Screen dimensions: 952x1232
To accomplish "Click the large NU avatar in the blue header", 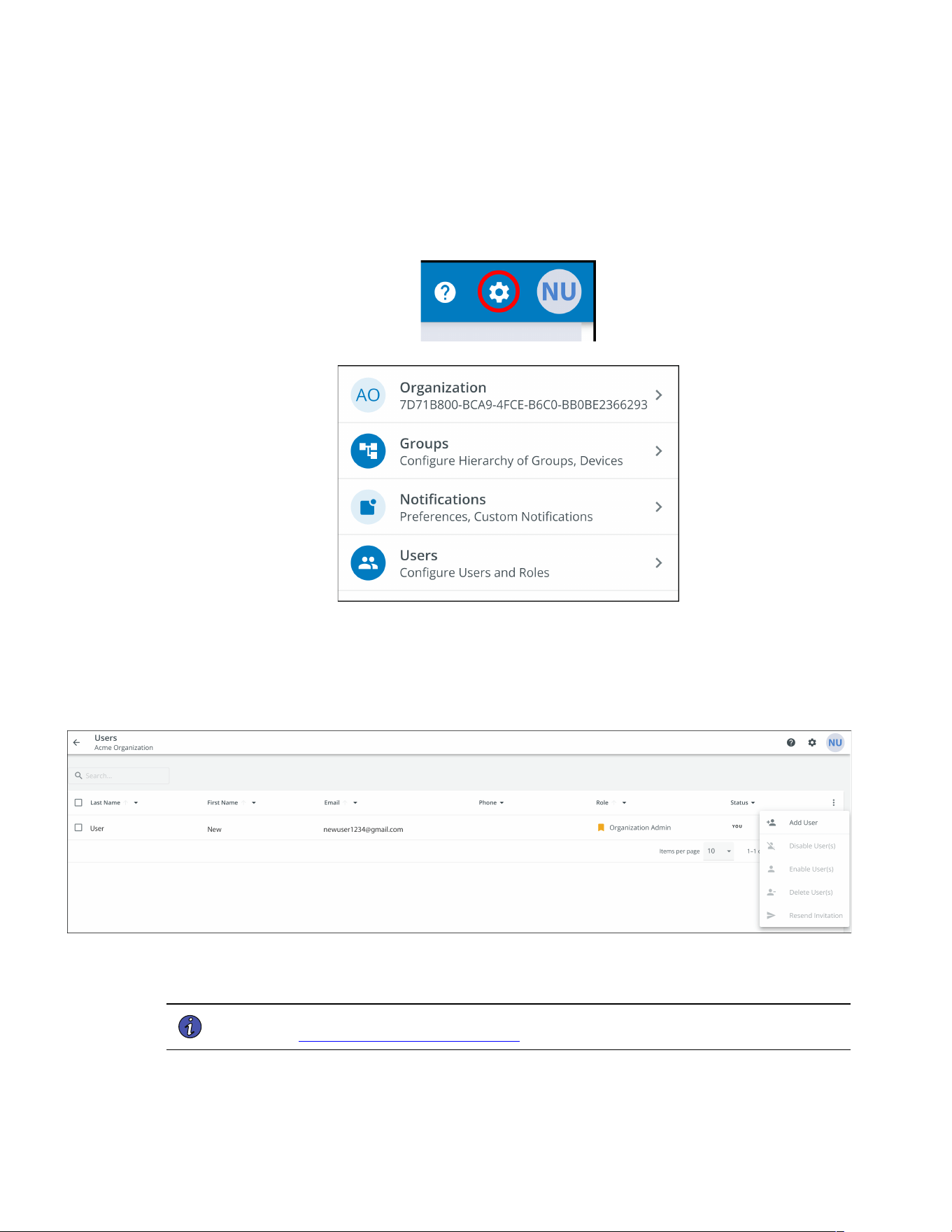I will click(559, 292).
